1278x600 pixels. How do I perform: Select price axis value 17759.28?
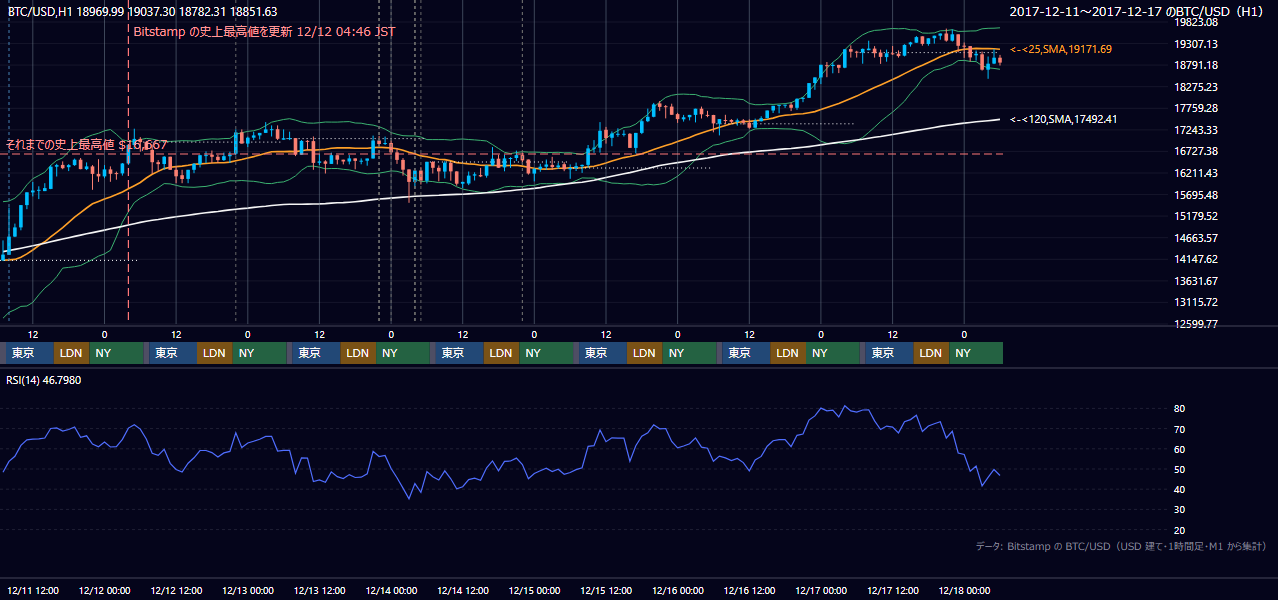(x=1195, y=109)
